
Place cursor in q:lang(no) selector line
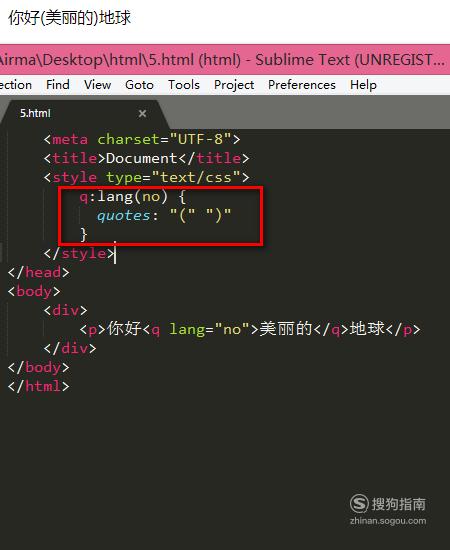(133, 196)
